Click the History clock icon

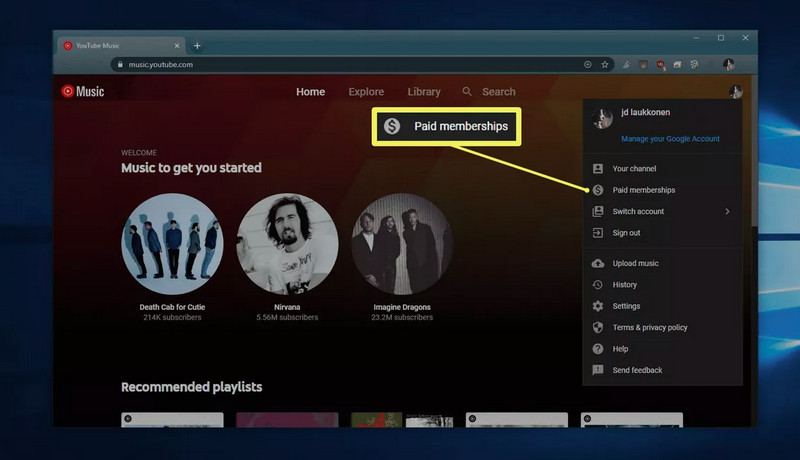pos(598,285)
